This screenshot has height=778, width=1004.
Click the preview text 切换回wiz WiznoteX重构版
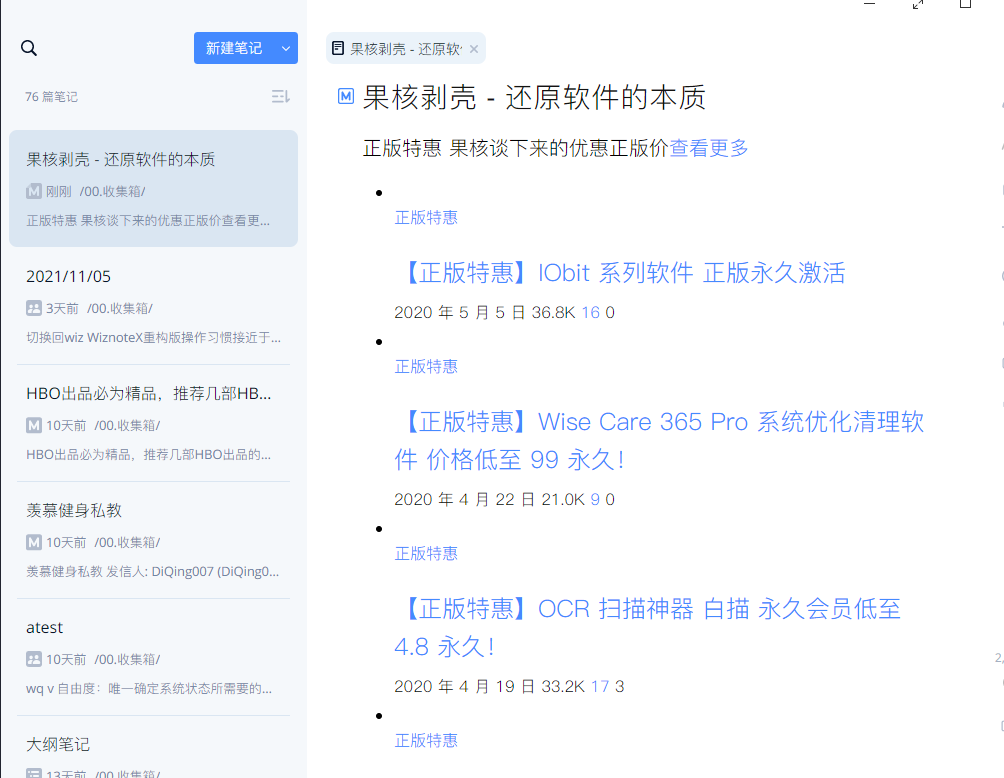pyautogui.click(x=153, y=337)
